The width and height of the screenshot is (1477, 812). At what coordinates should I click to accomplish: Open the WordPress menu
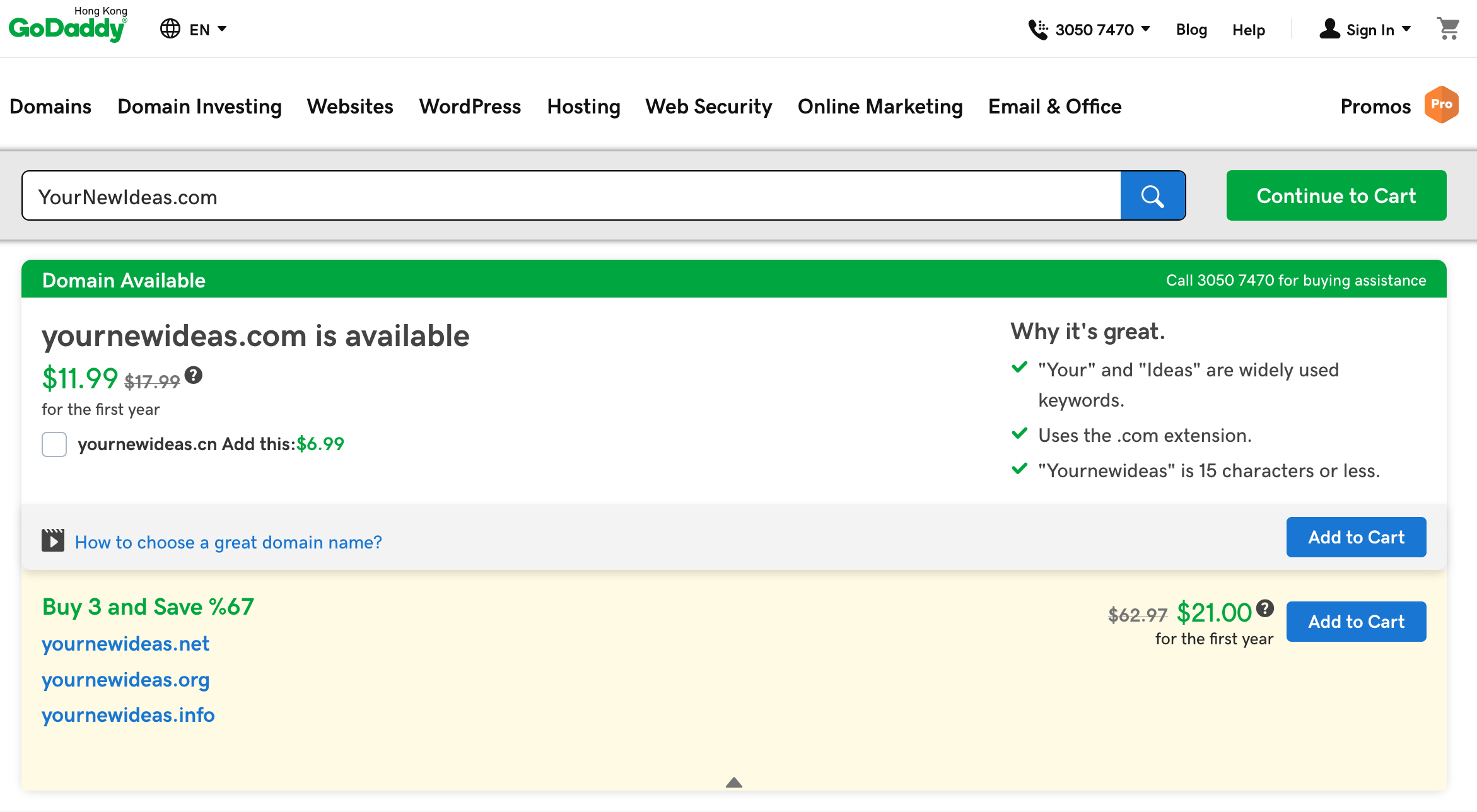tap(470, 107)
